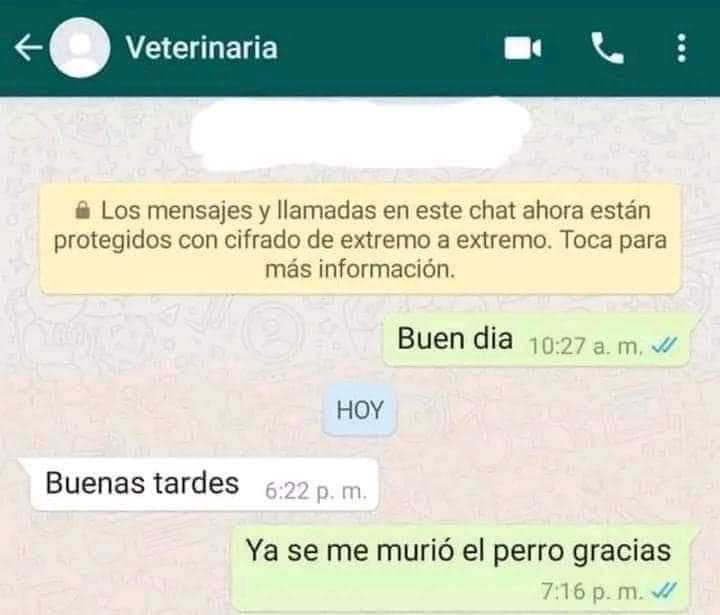The image size is (720, 615).
Task: Select the 'Buen dia' message bubble
Action: pyautogui.click(x=537, y=340)
